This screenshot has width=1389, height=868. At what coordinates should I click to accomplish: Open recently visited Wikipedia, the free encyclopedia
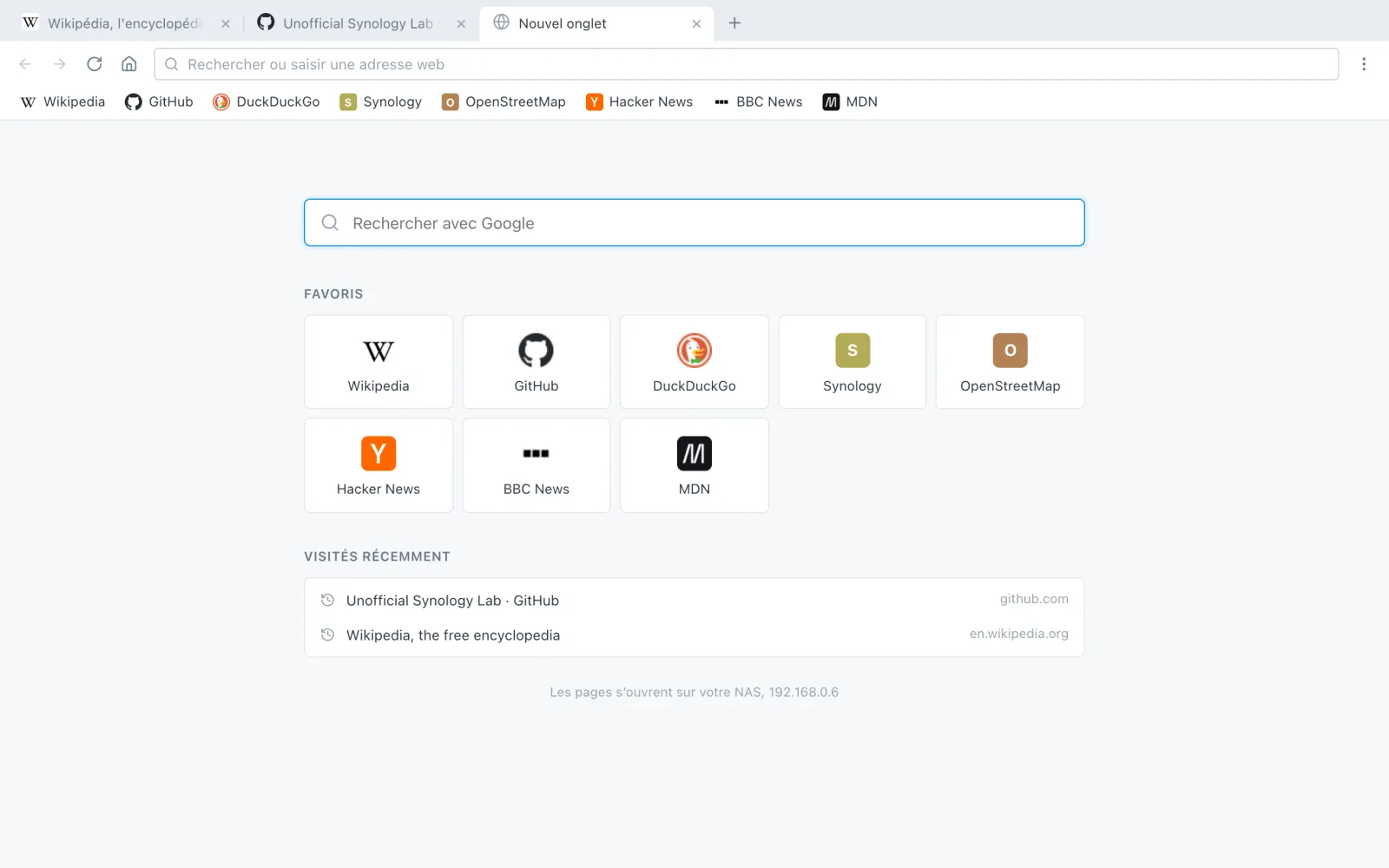[694, 635]
